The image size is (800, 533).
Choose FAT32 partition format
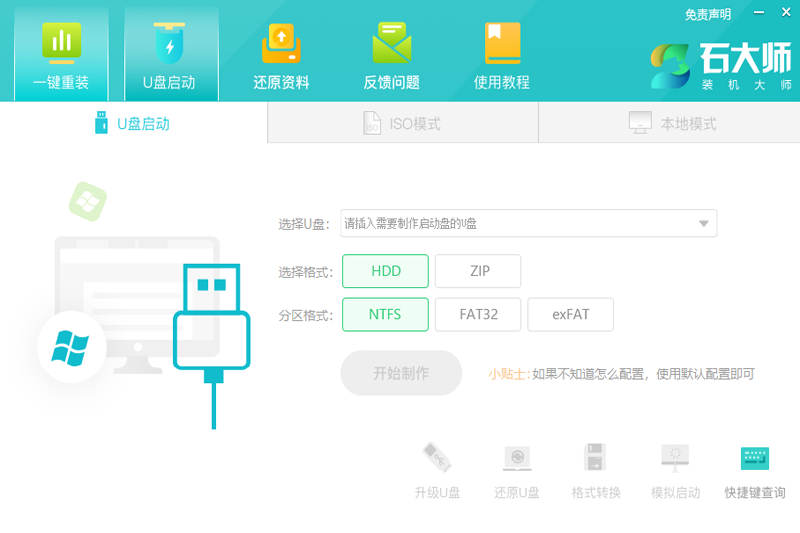point(478,314)
